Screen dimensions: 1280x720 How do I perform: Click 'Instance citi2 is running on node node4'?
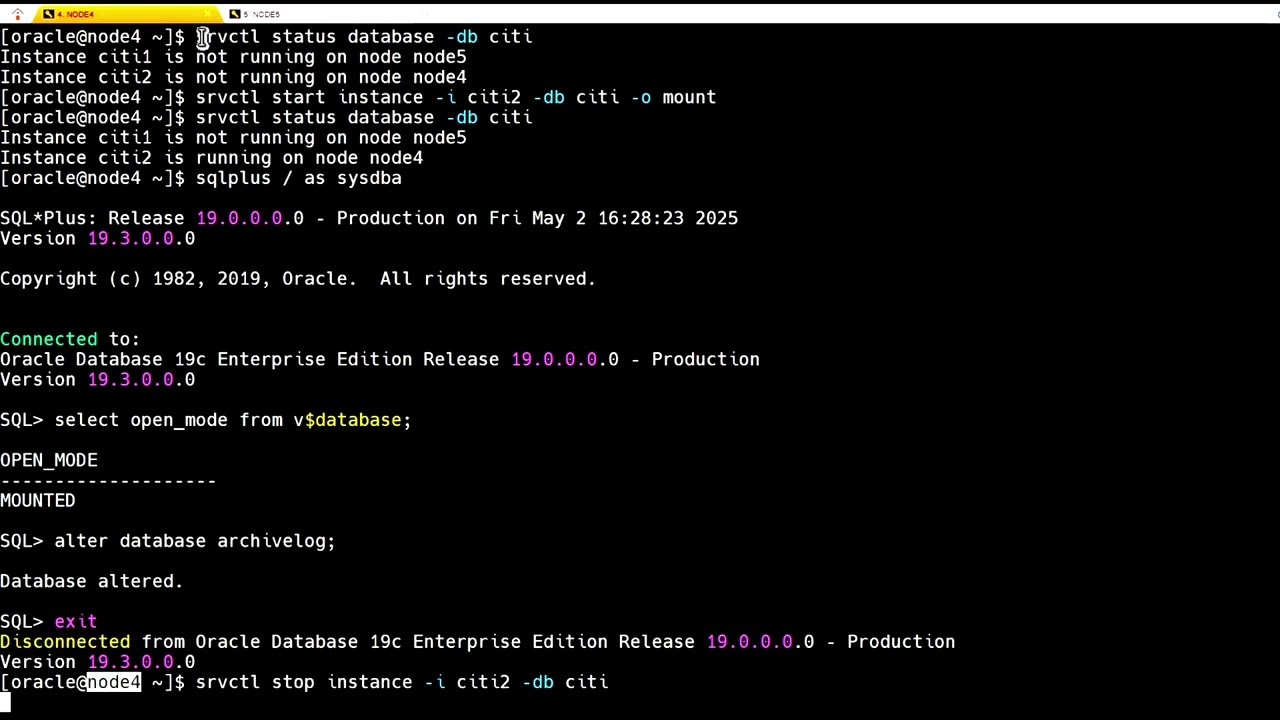[x=212, y=158]
